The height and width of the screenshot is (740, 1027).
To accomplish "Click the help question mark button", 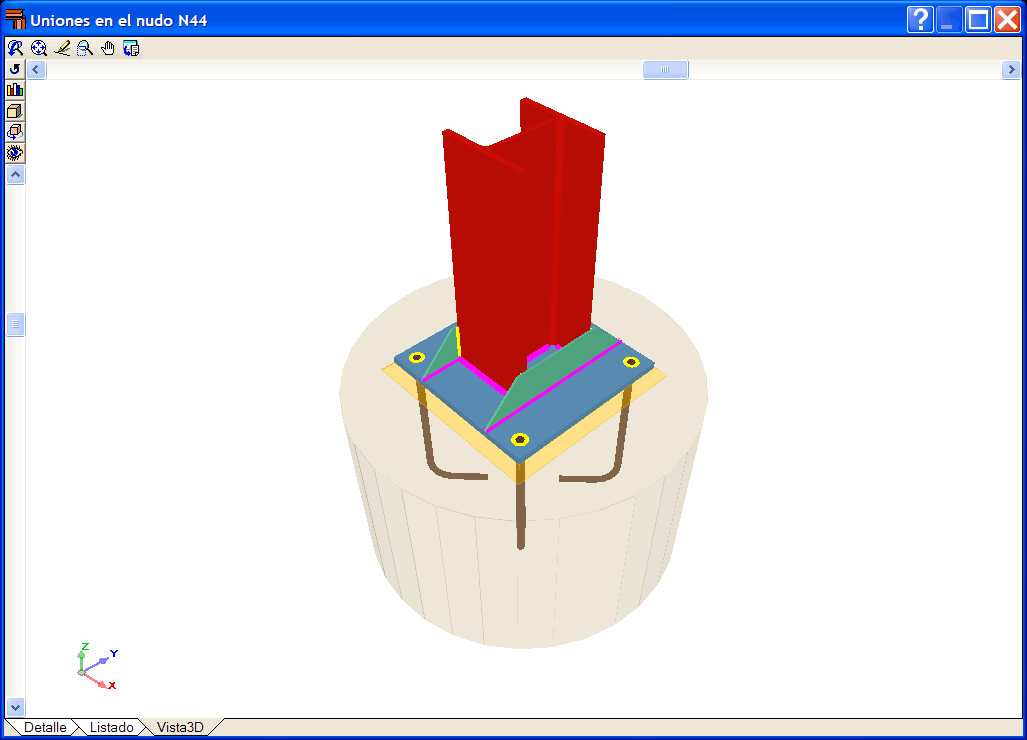I will click(x=920, y=20).
